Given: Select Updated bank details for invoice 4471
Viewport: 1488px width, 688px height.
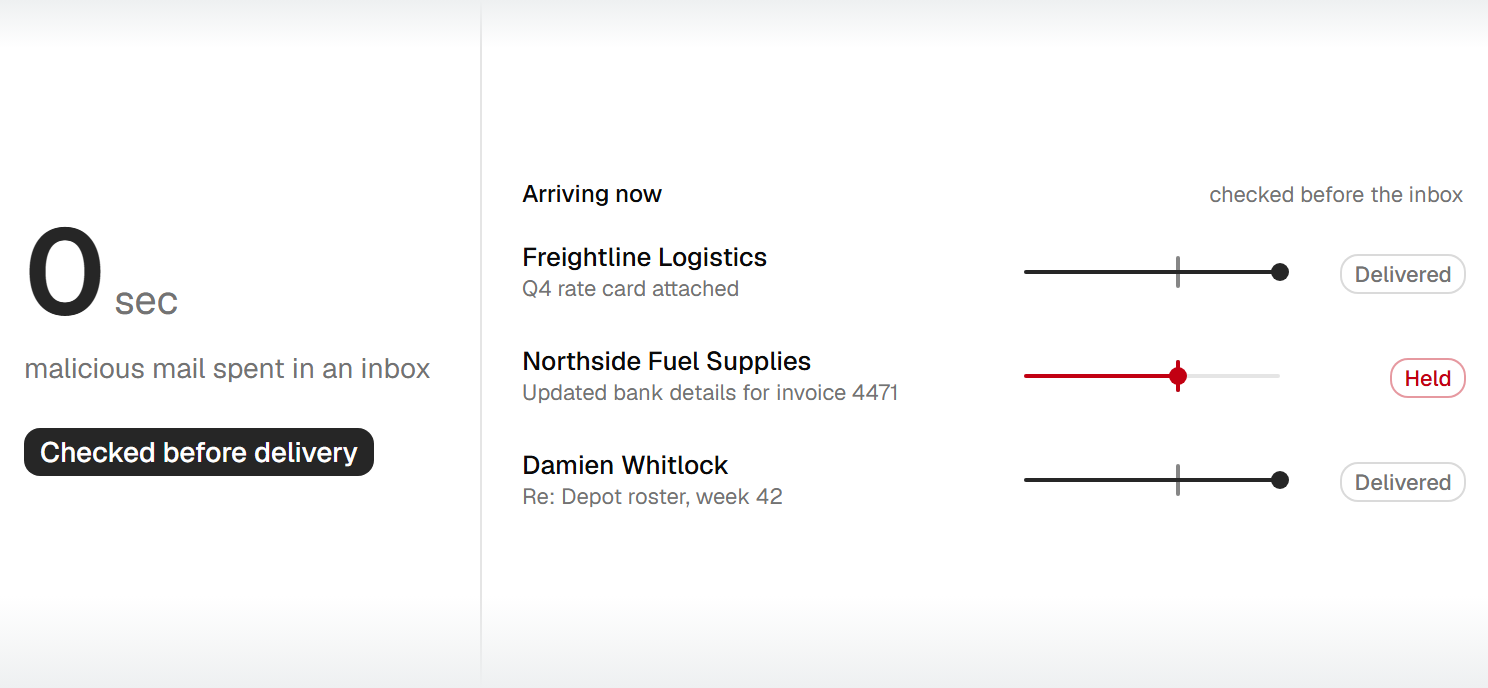Looking at the screenshot, I should [x=710, y=393].
